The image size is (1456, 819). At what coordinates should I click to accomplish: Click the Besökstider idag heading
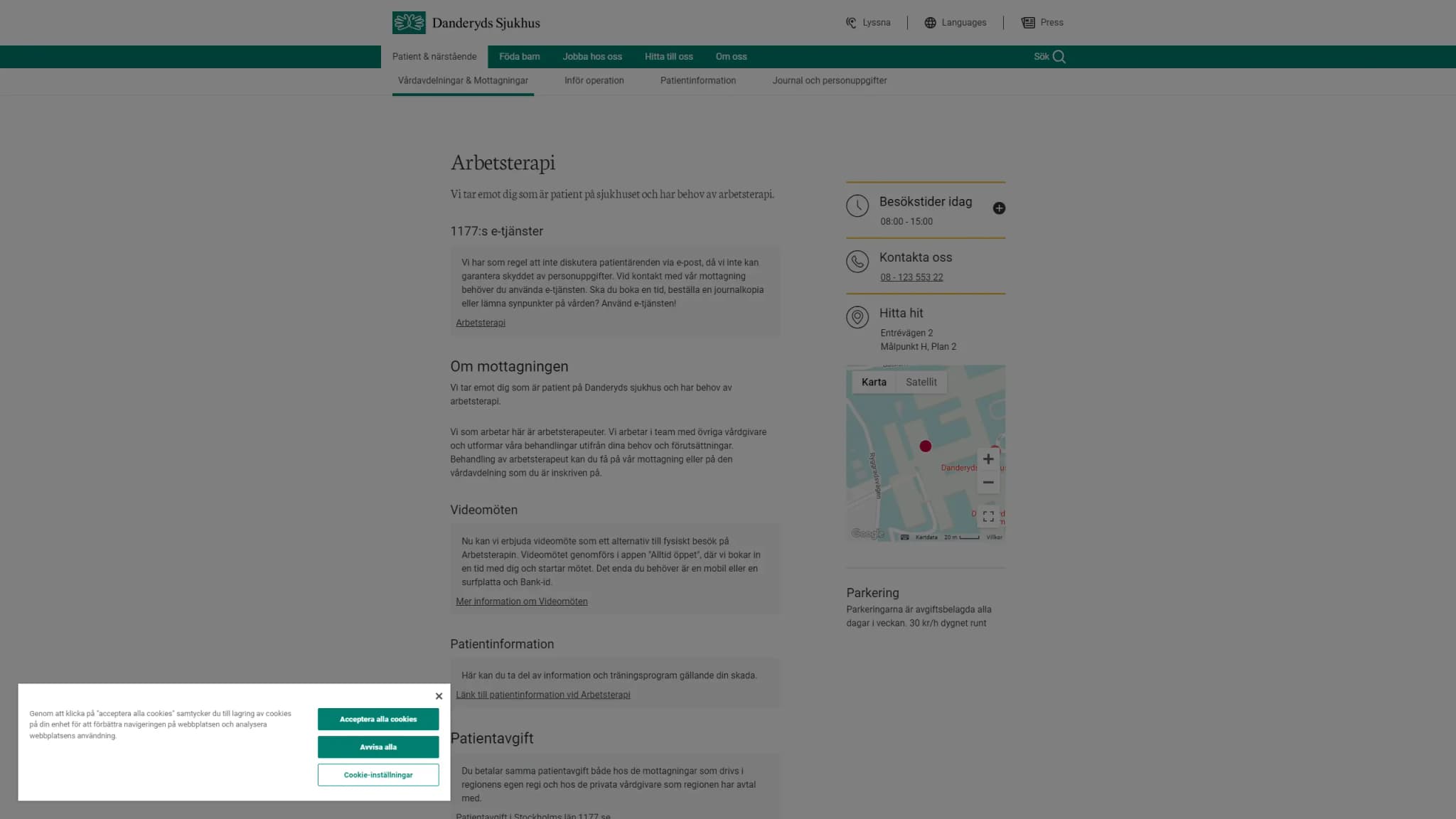926,202
